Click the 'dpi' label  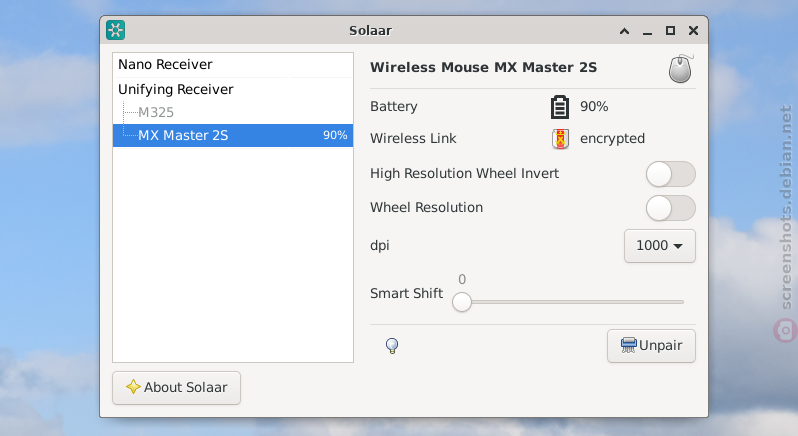pos(380,246)
